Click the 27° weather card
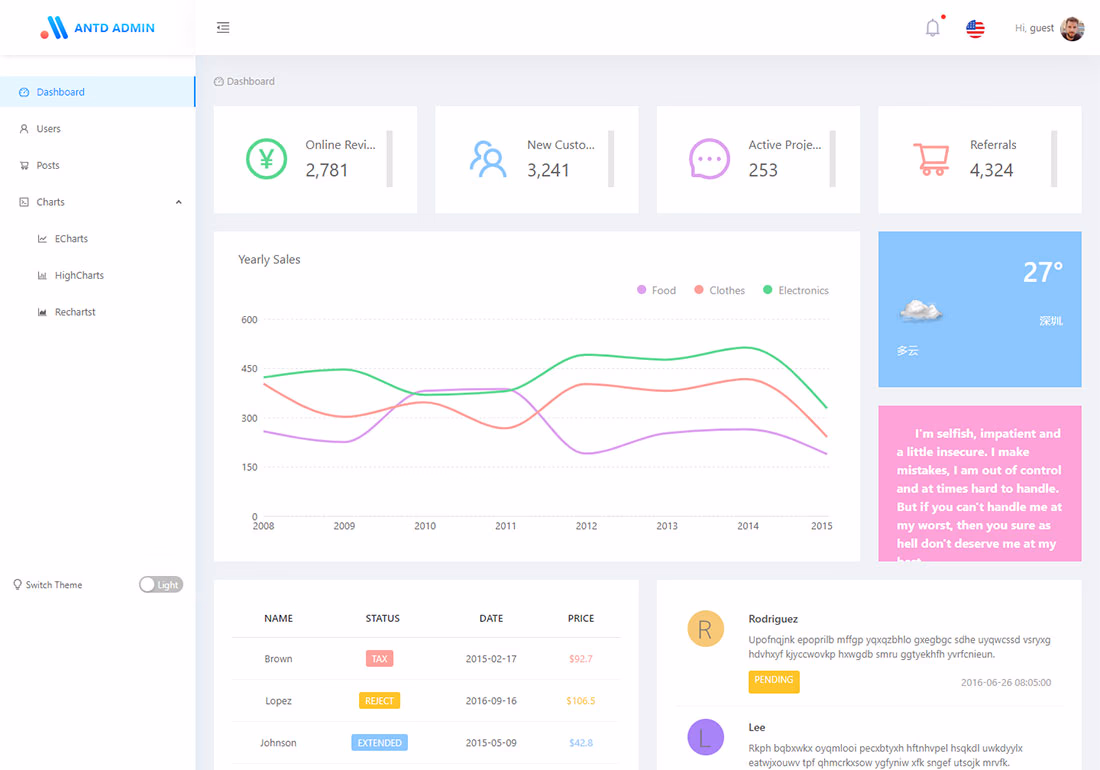The height and width of the screenshot is (770, 1100). point(980,309)
